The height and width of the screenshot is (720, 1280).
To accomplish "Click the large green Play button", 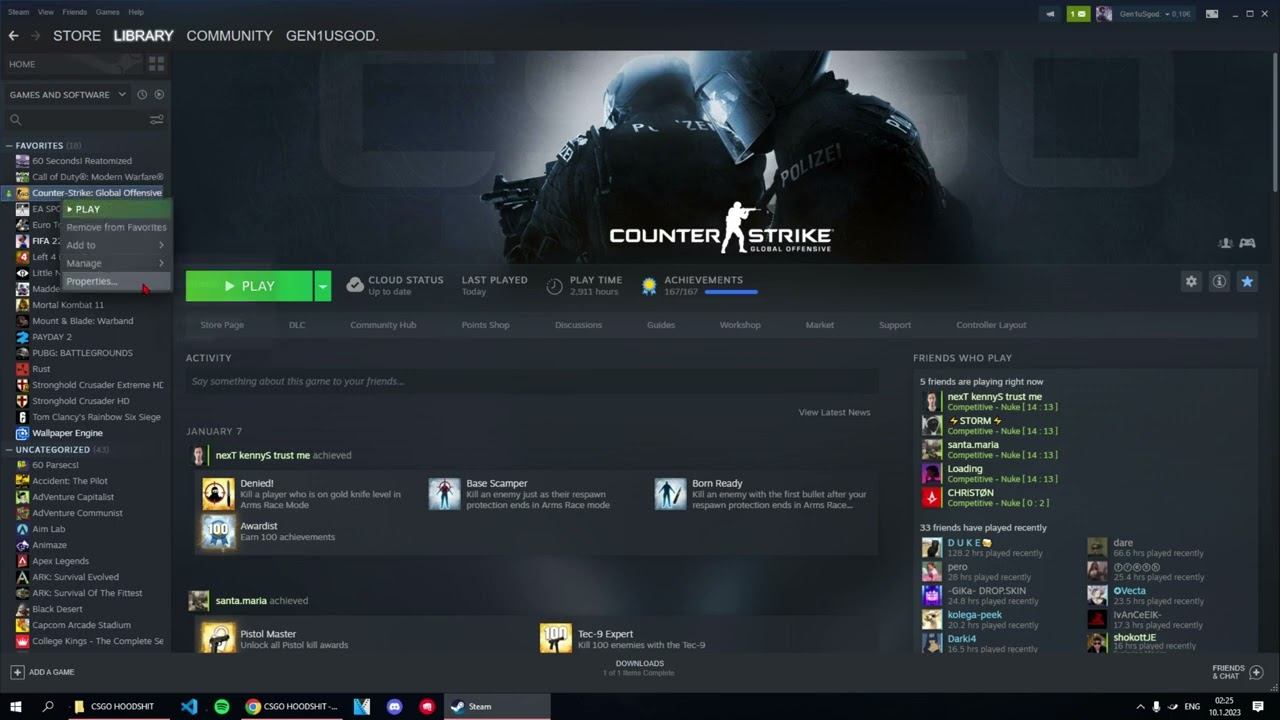I will [249, 286].
